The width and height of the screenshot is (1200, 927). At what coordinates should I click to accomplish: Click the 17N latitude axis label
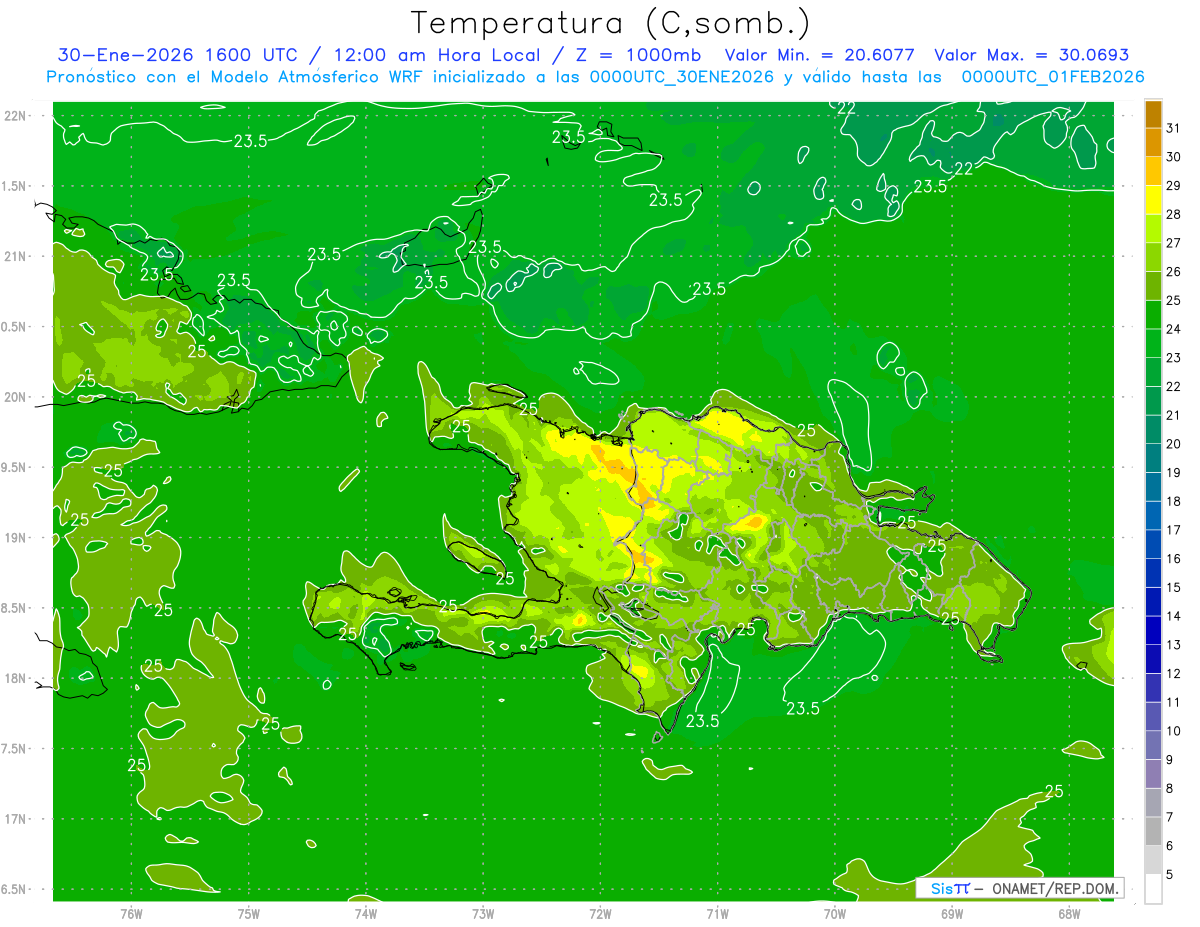pyautogui.click(x=17, y=819)
